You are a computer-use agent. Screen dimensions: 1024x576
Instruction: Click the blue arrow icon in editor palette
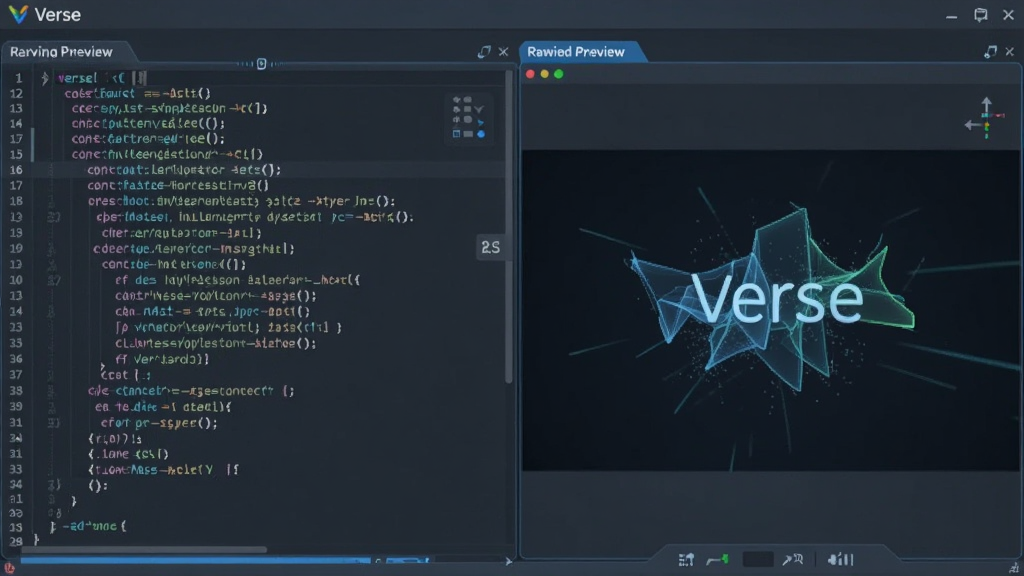point(481,122)
